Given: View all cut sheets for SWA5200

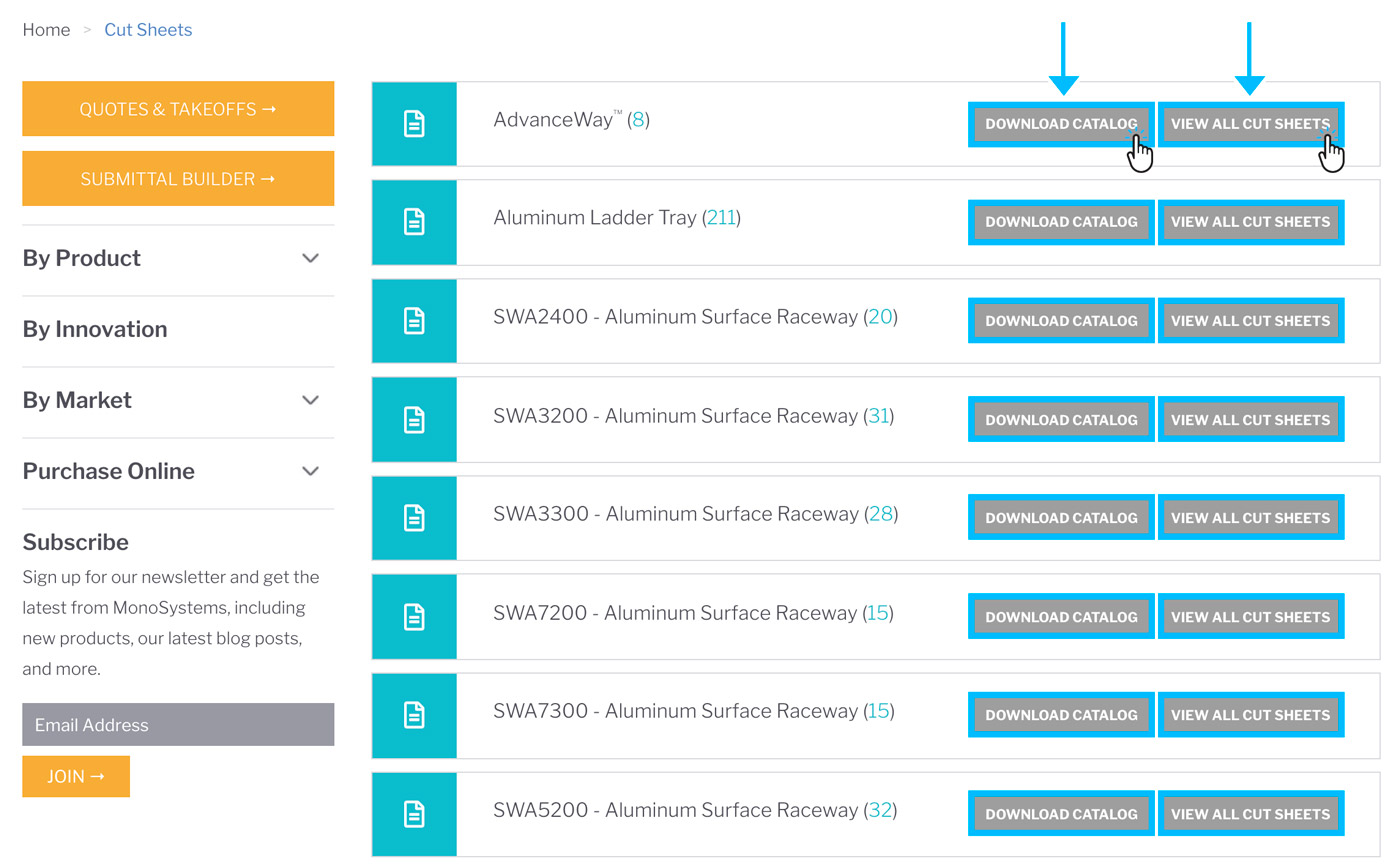Looking at the screenshot, I should pos(1251,814).
